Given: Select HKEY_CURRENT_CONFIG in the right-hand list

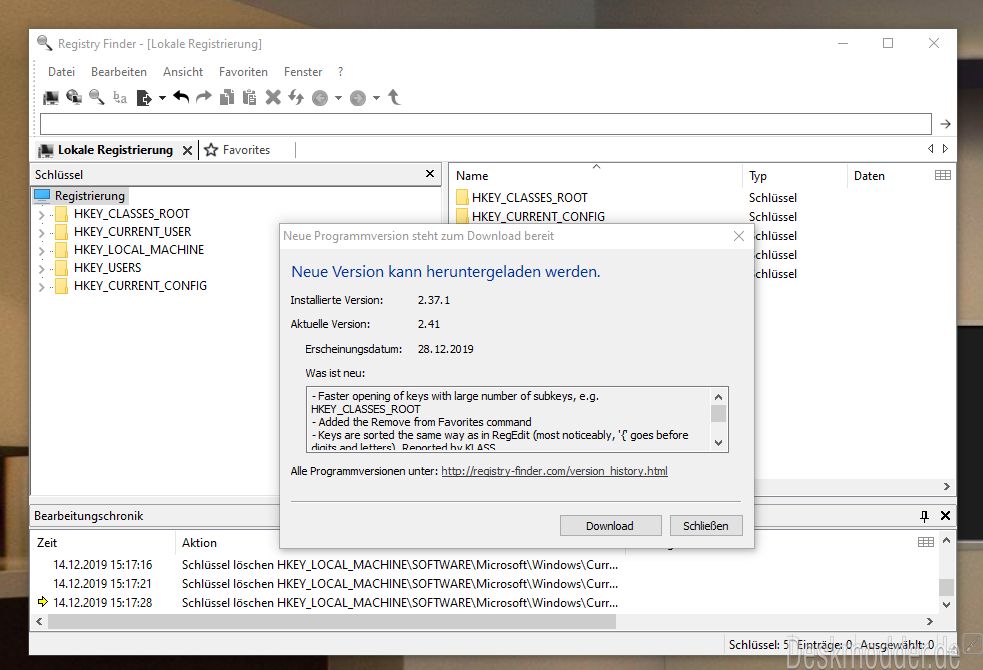Looking at the screenshot, I should click(539, 217).
